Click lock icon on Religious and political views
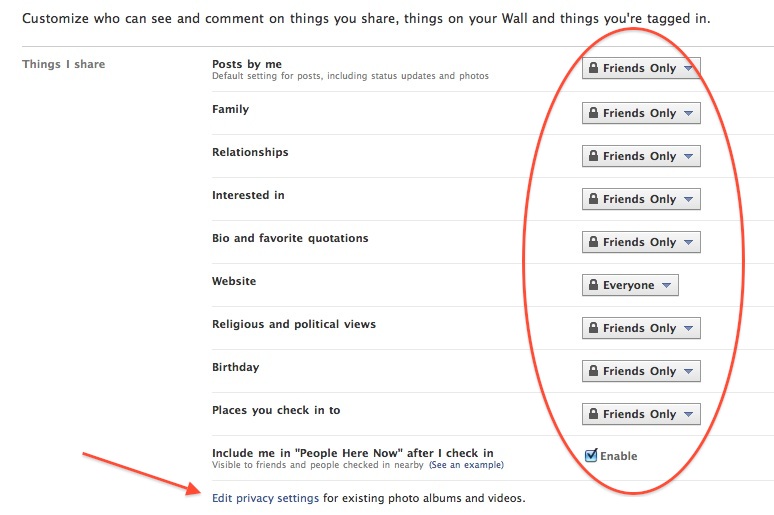 (593, 327)
